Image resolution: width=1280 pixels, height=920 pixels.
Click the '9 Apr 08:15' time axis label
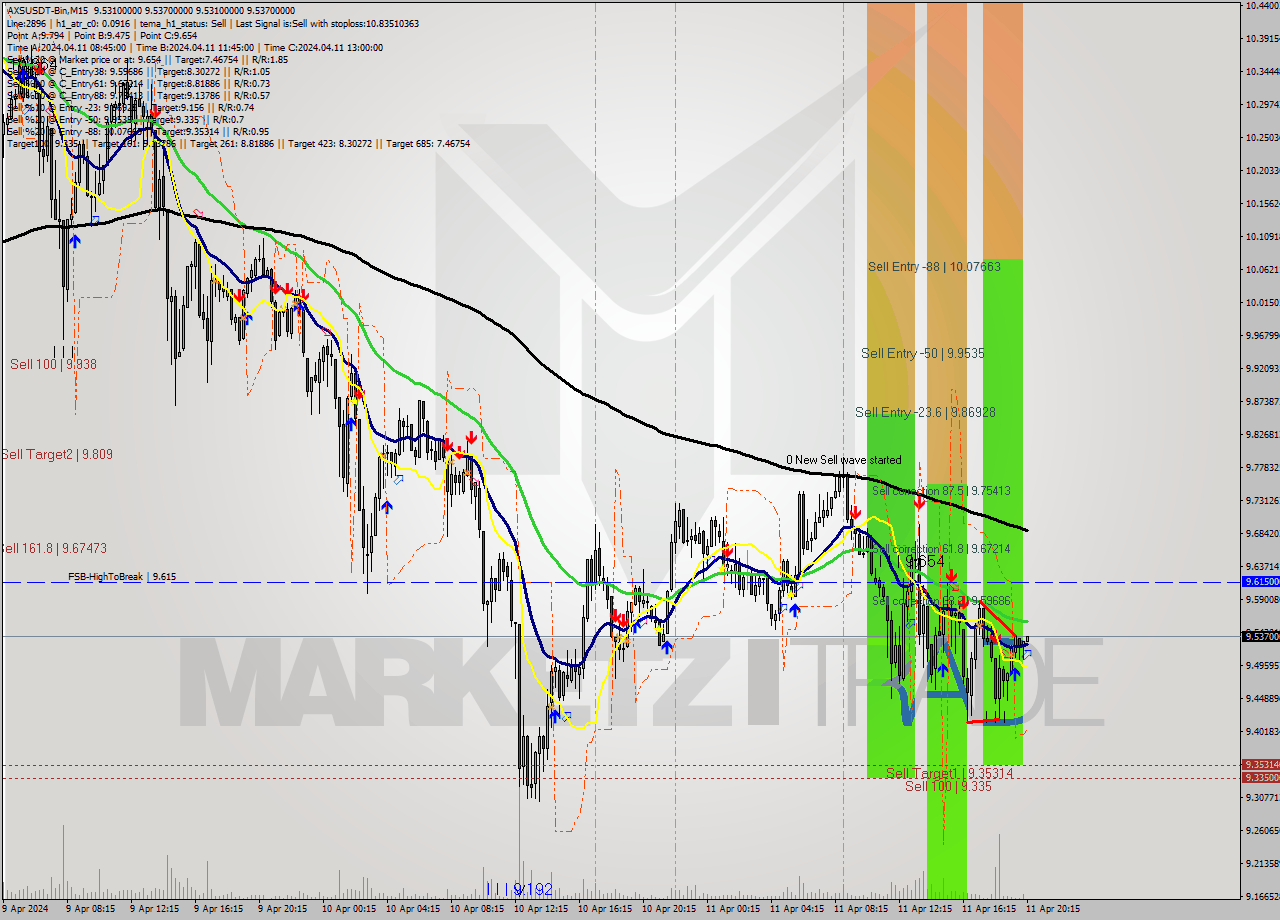click(89, 909)
